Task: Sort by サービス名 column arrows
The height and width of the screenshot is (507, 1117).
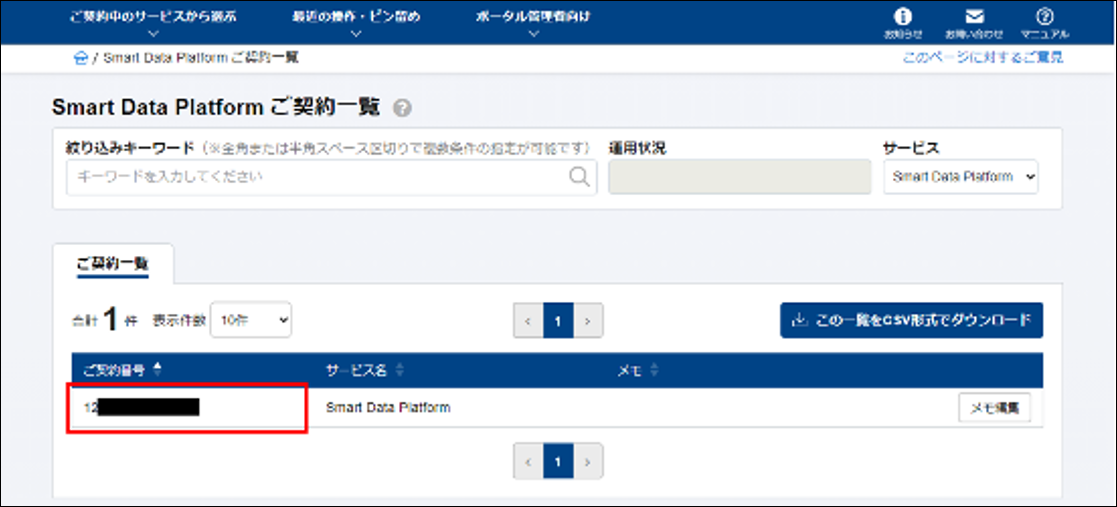Action: point(400,370)
